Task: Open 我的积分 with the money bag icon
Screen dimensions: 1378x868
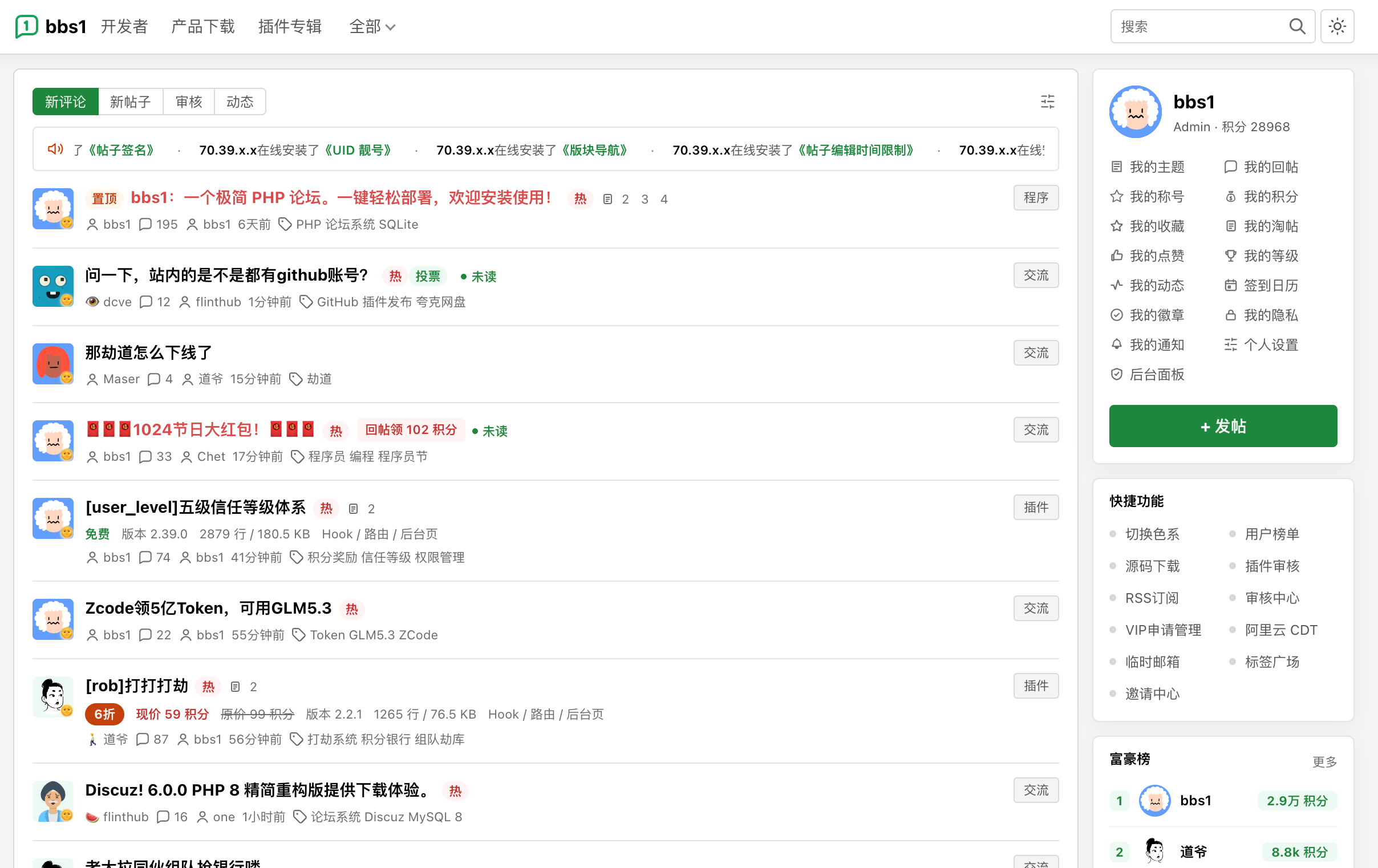Action: pos(1261,197)
